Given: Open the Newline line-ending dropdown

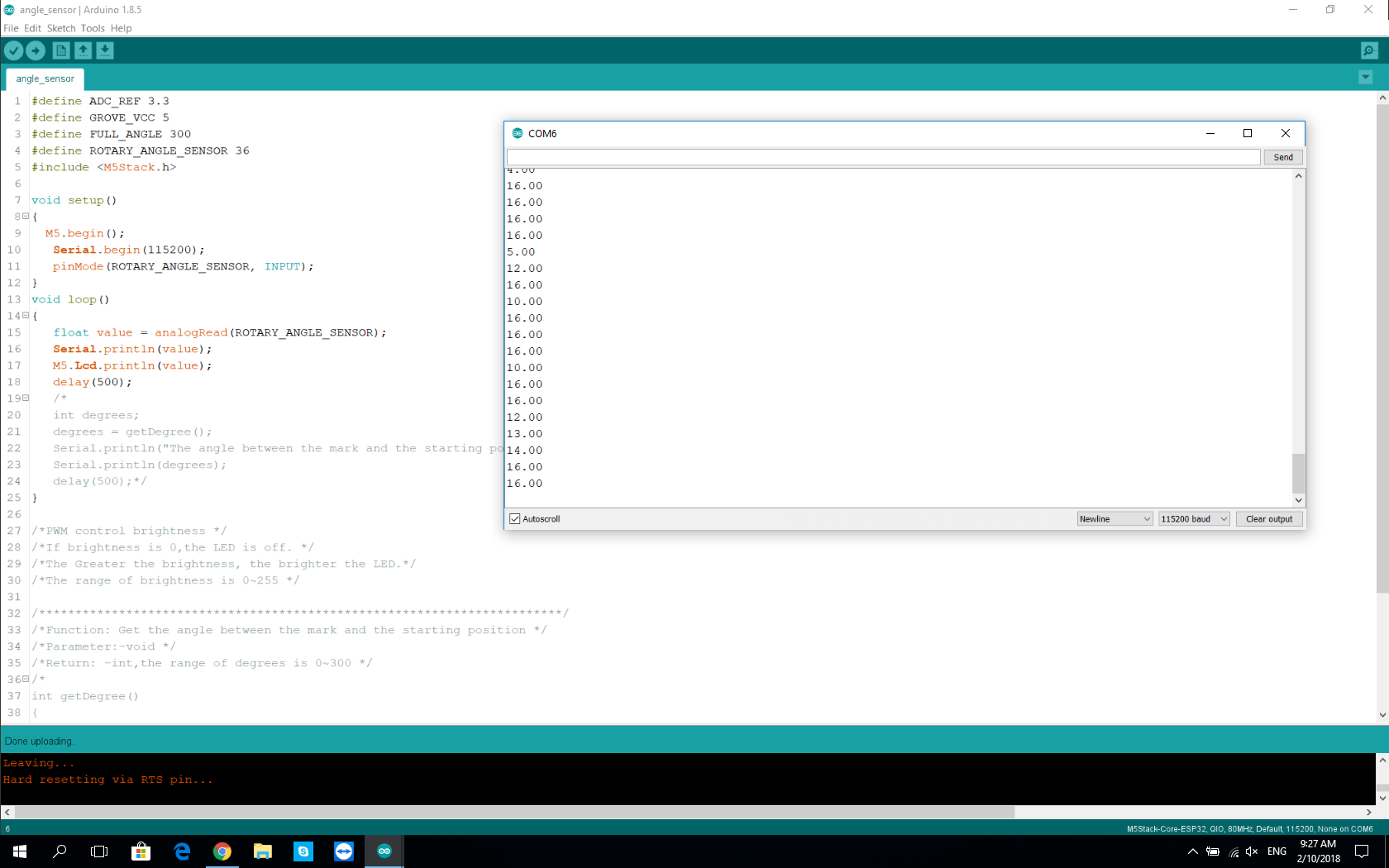Looking at the screenshot, I should click(x=1114, y=519).
